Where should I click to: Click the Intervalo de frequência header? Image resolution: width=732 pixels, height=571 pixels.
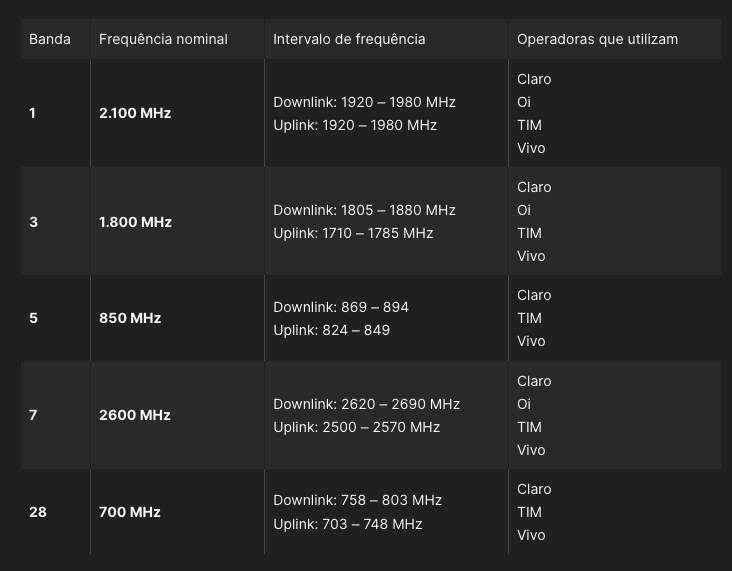pyautogui.click(x=349, y=39)
